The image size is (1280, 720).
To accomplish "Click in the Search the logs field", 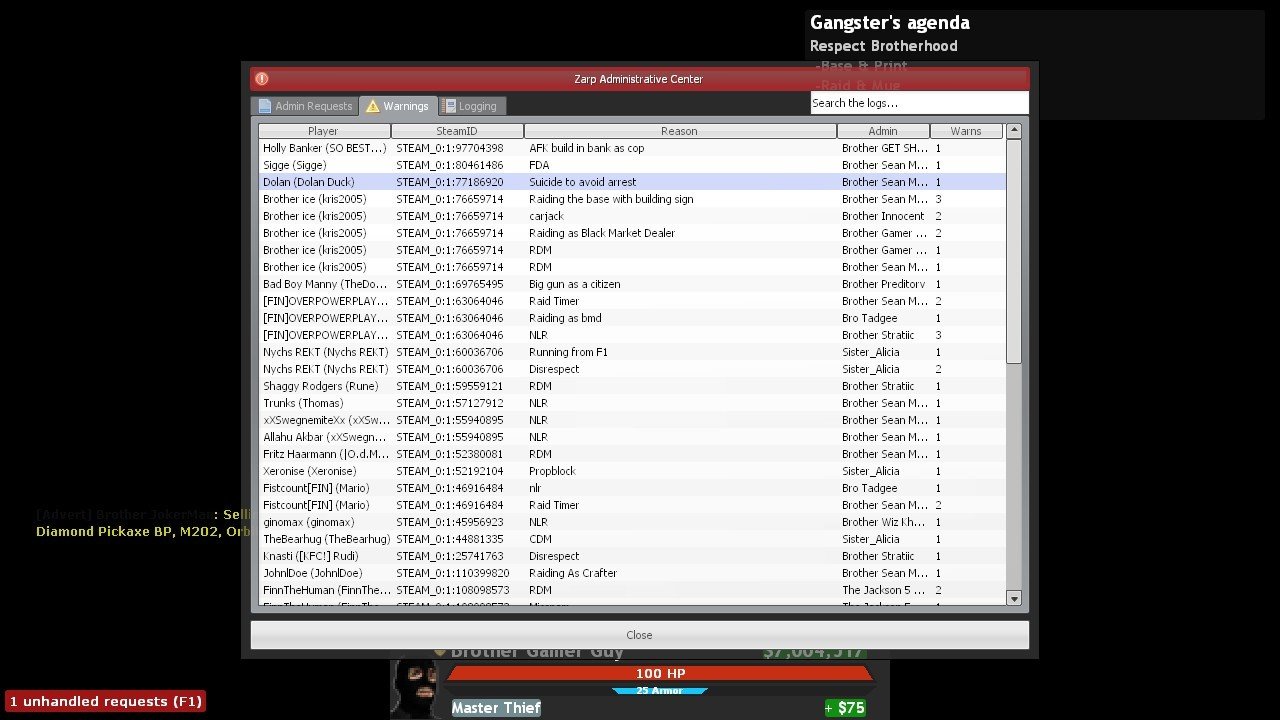I will coord(919,103).
